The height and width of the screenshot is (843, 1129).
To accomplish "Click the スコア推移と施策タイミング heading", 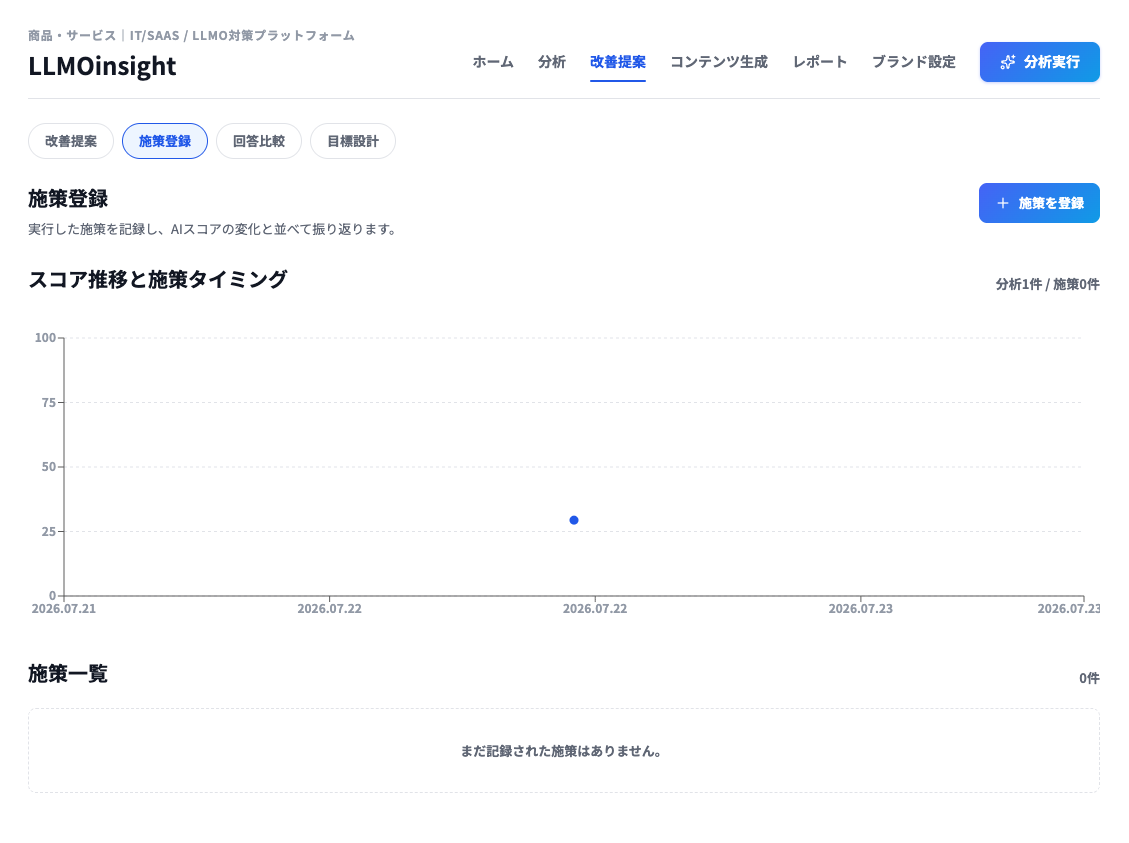I will pos(158,279).
